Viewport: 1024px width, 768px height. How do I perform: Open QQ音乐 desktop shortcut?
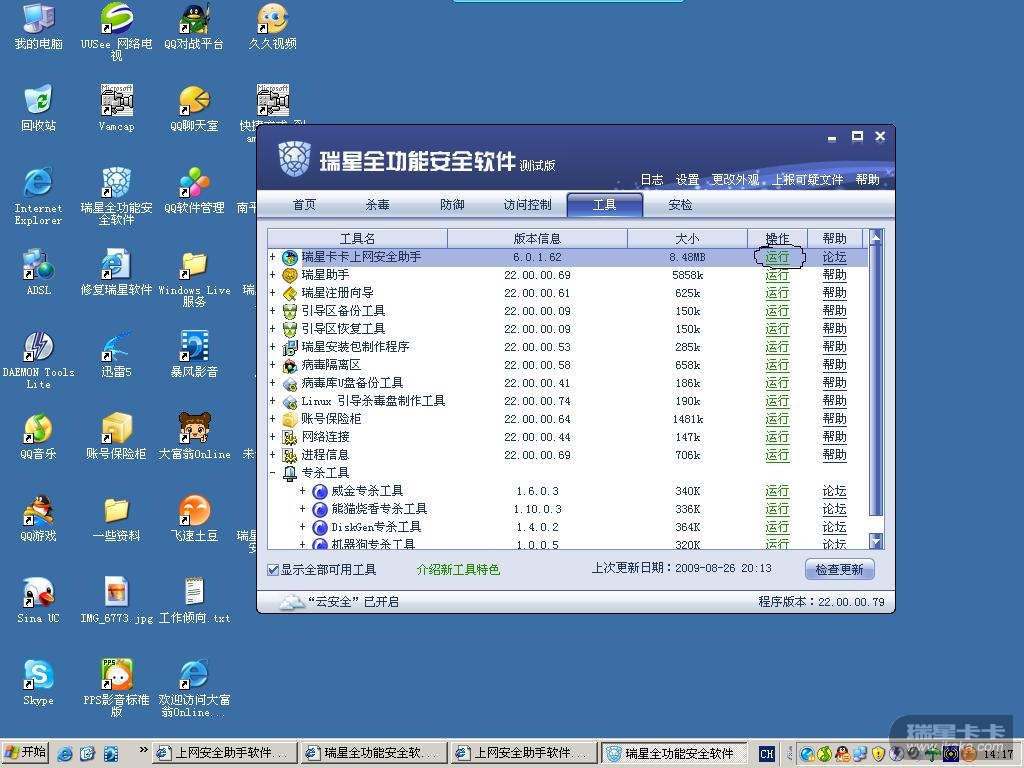pos(38,436)
